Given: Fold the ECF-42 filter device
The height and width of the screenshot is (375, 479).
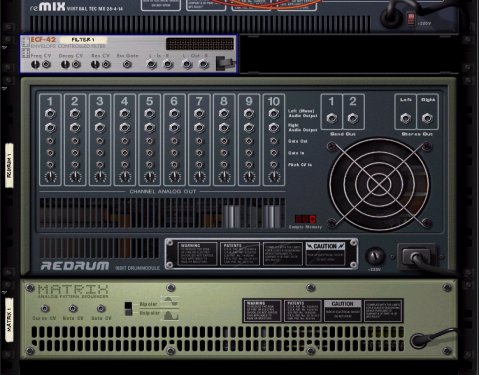Looking at the screenshot, I should pos(5,48).
